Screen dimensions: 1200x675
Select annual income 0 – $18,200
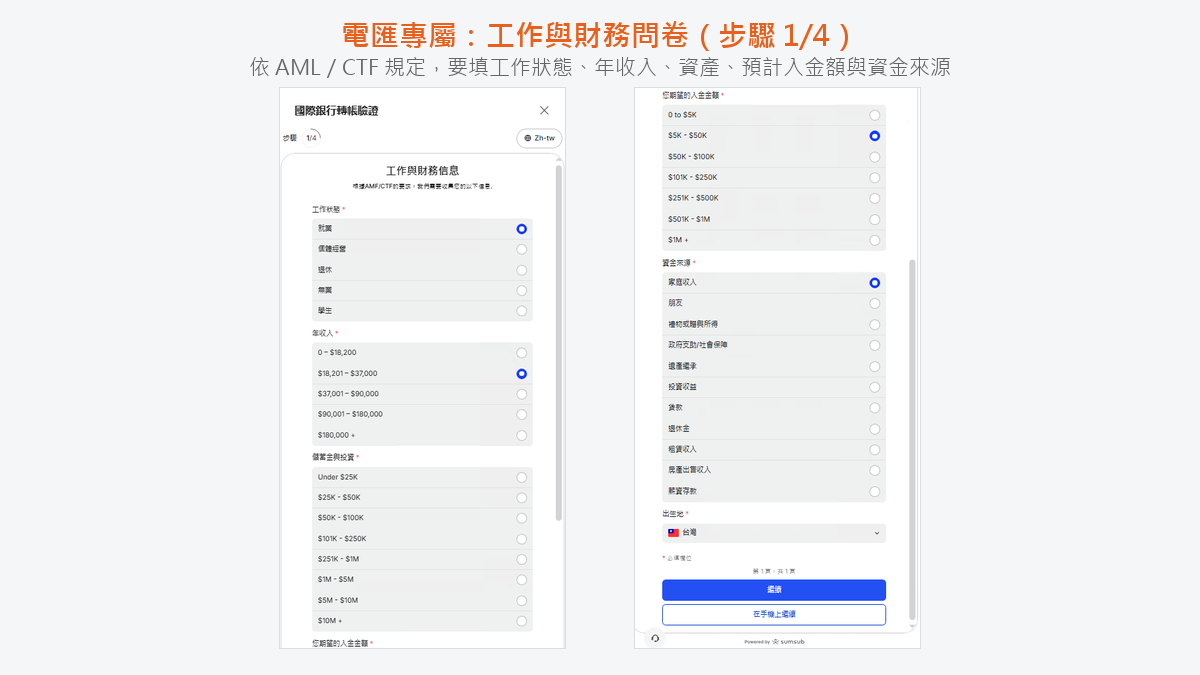click(422, 353)
